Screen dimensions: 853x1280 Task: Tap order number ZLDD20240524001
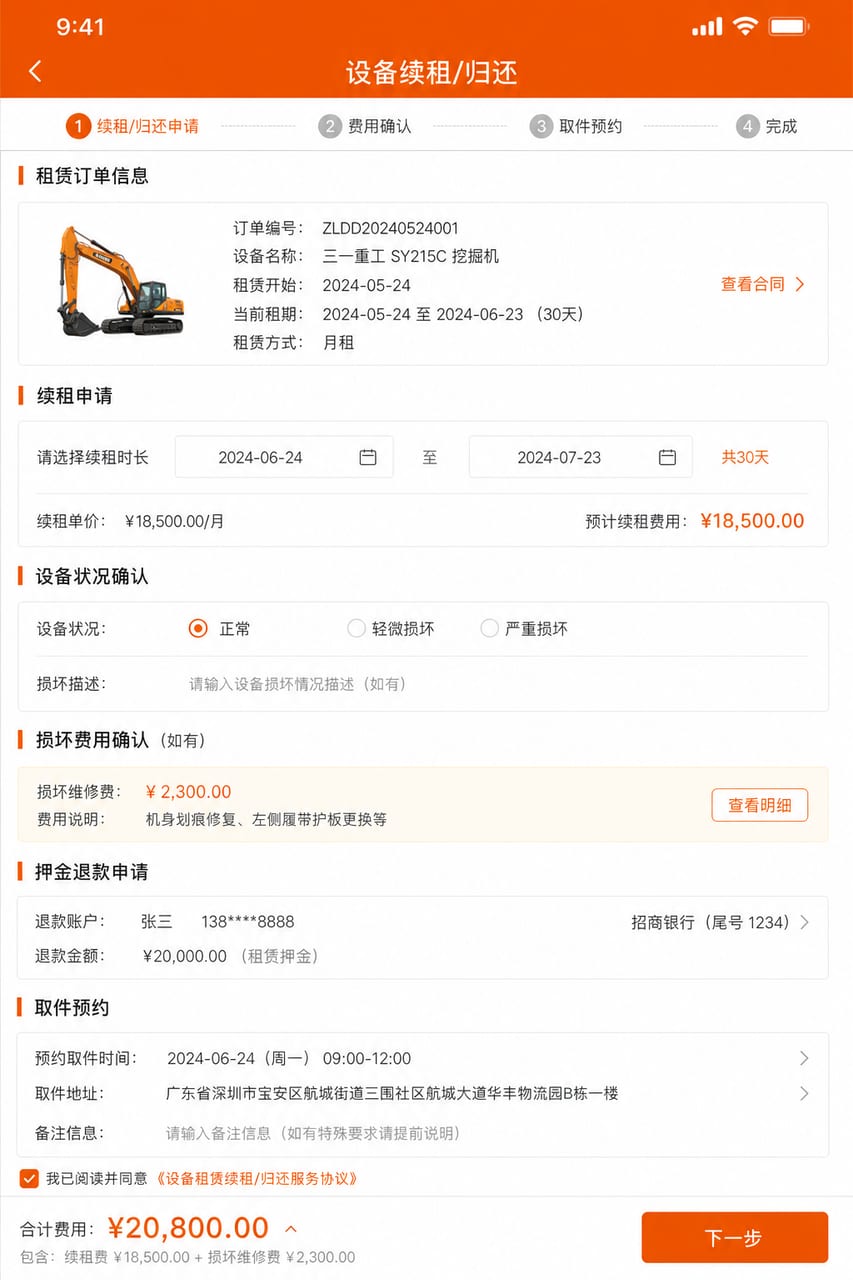click(x=391, y=228)
